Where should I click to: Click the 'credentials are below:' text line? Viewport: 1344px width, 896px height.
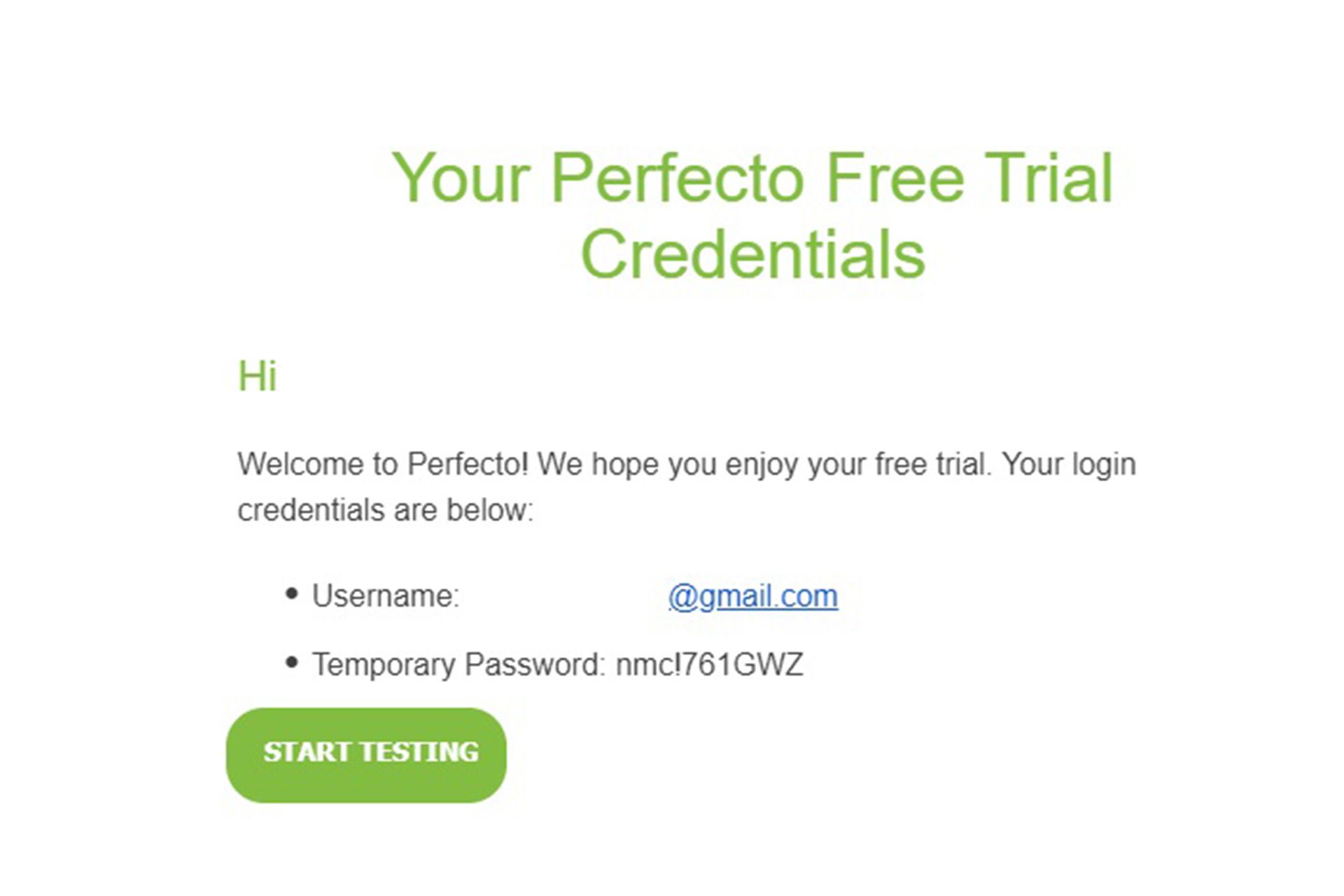click(x=386, y=510)
